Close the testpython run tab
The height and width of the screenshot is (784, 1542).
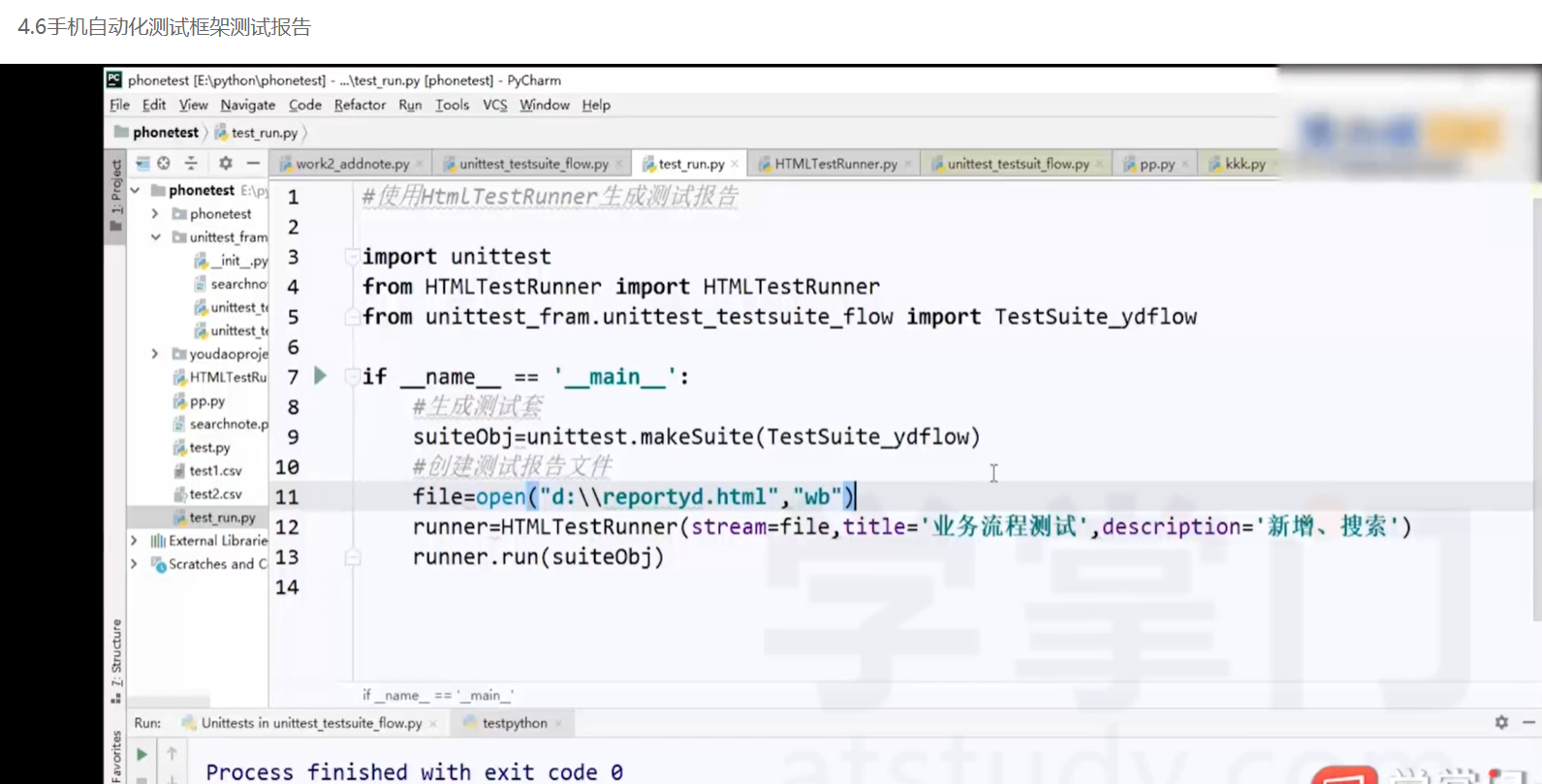click(x=558, y=724)
